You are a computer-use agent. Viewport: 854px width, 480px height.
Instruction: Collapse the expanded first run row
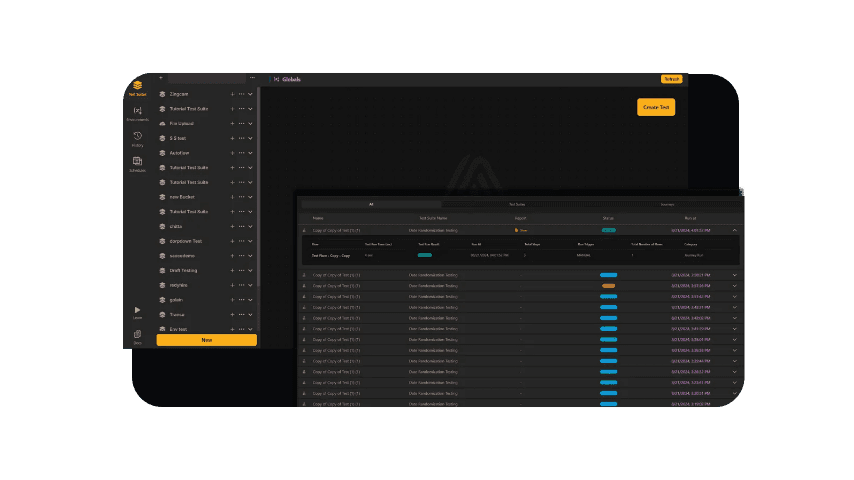tap(735, 230)
